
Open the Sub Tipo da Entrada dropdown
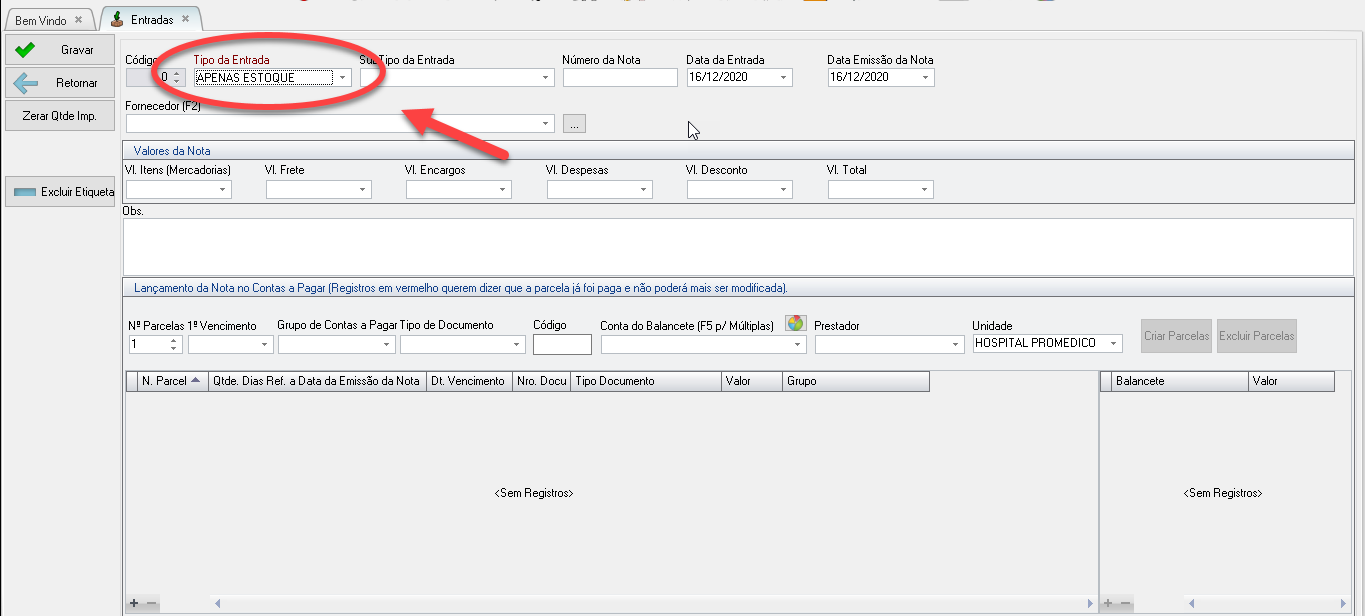tap(546, 77)
